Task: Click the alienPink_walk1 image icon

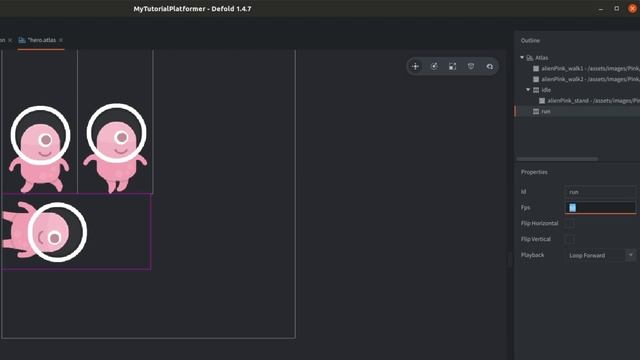Action: (x=536, y=69)
